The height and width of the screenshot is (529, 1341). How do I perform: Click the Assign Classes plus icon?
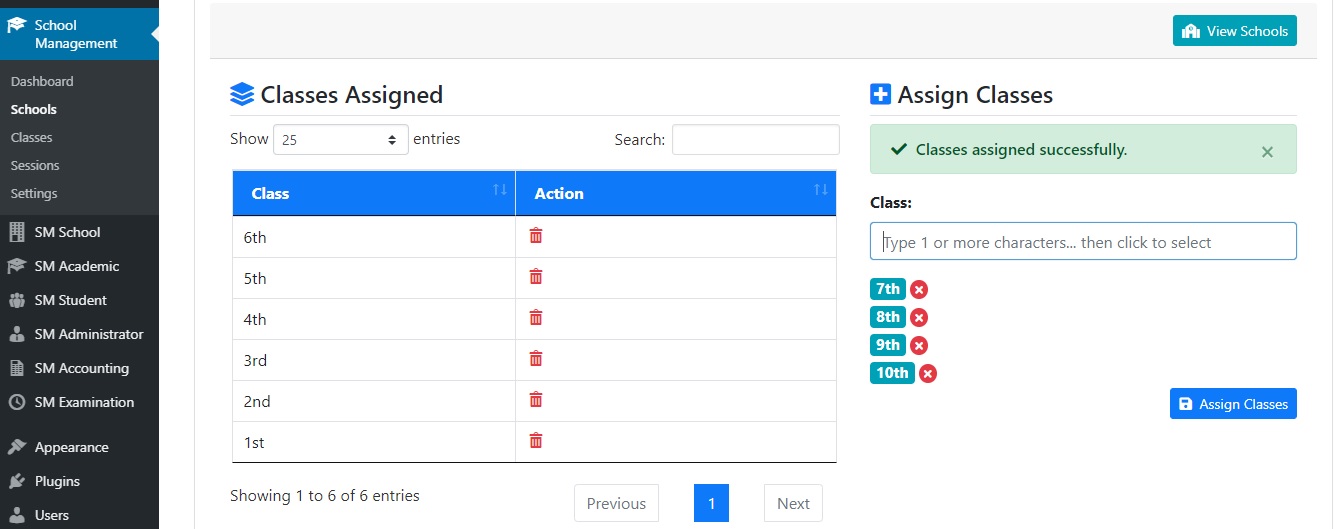(x=880, y=95)
